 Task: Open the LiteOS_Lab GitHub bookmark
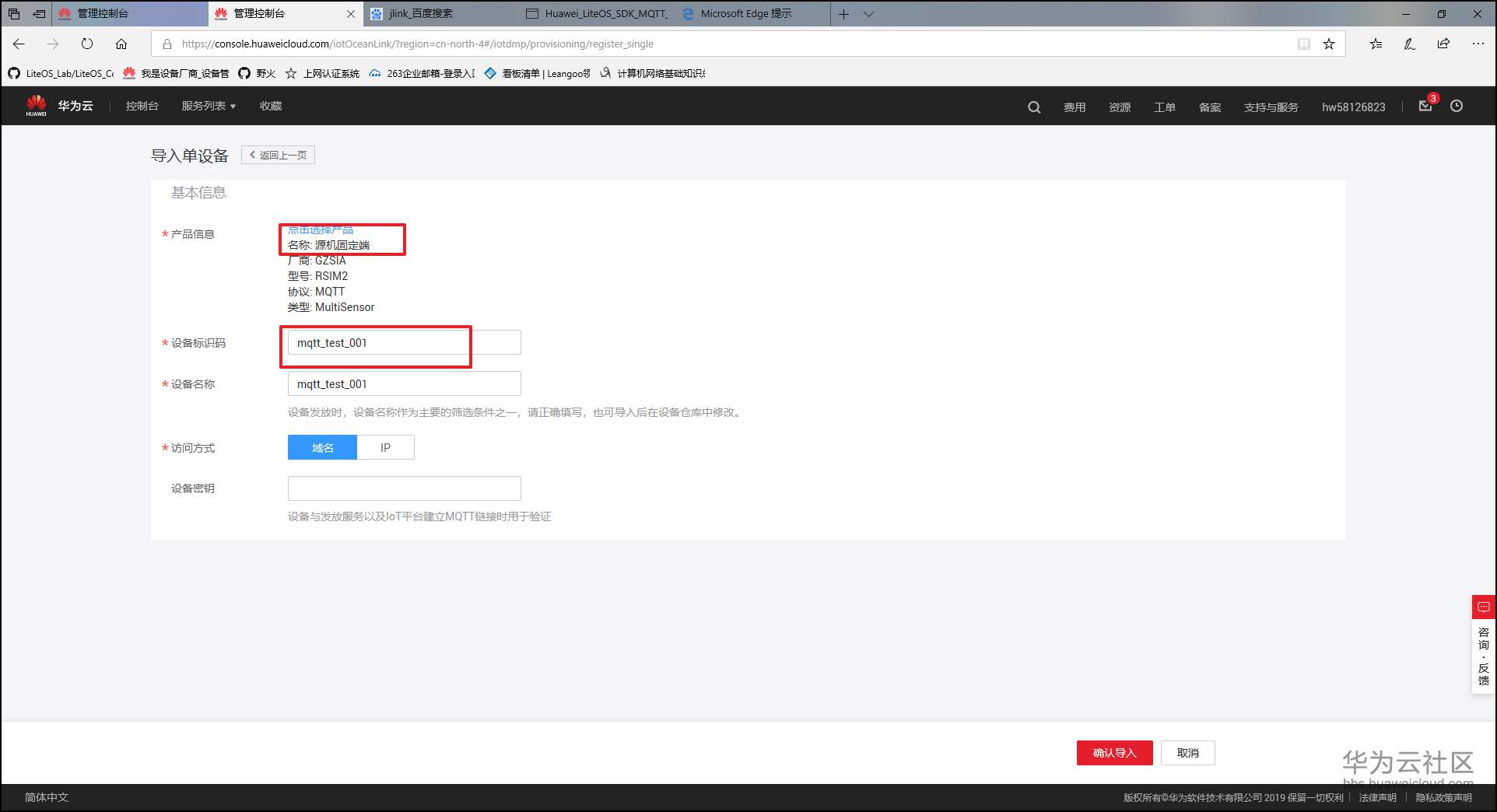[x=61, y=73]
